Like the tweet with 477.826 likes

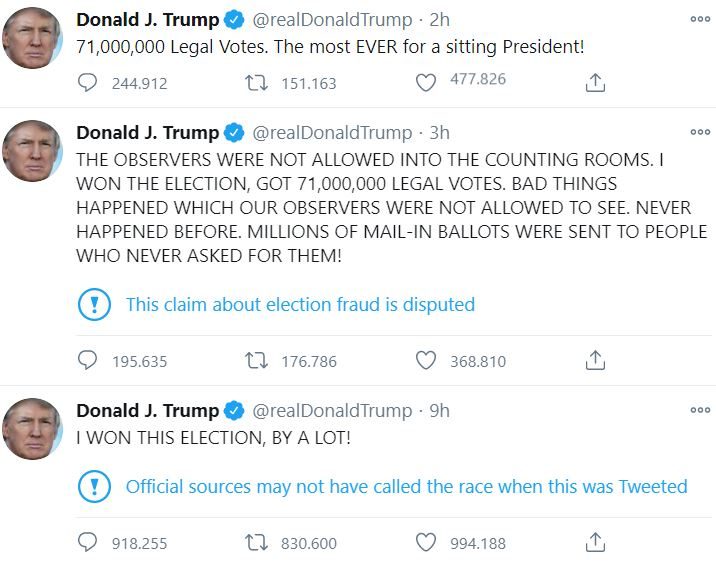click(426, 83)
